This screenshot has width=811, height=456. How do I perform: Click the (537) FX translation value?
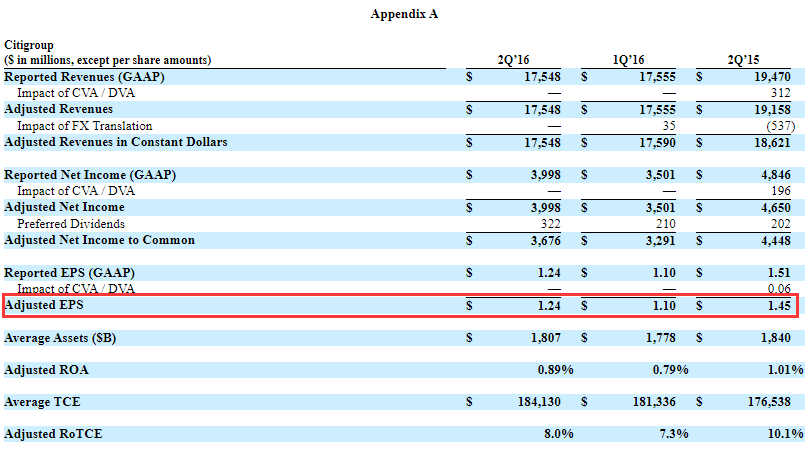780,126
